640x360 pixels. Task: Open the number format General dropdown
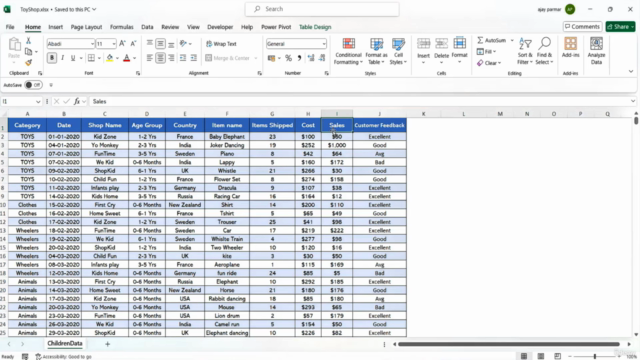324,44
